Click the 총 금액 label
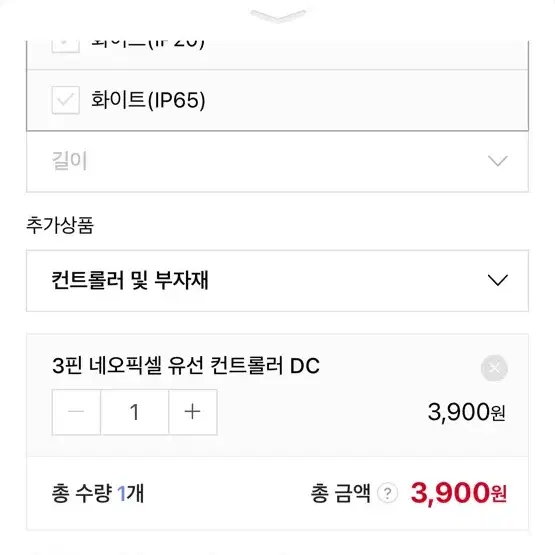The height and width of the screenshot is (555, 555). pyautogui.click(x=341, y=493)
